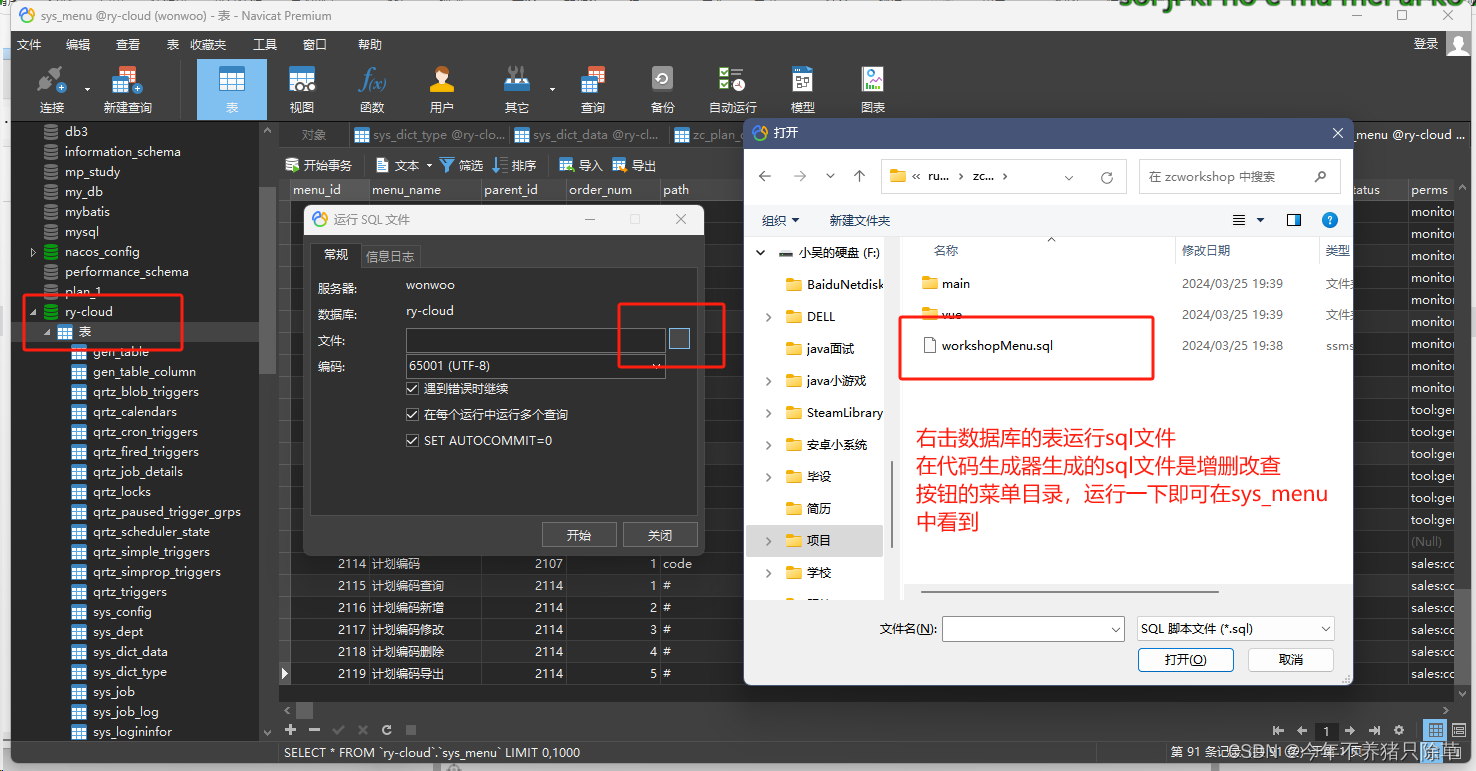1476x771 pixels.
Task: Expand the nacos_config database node
Action: click(34, 252)
